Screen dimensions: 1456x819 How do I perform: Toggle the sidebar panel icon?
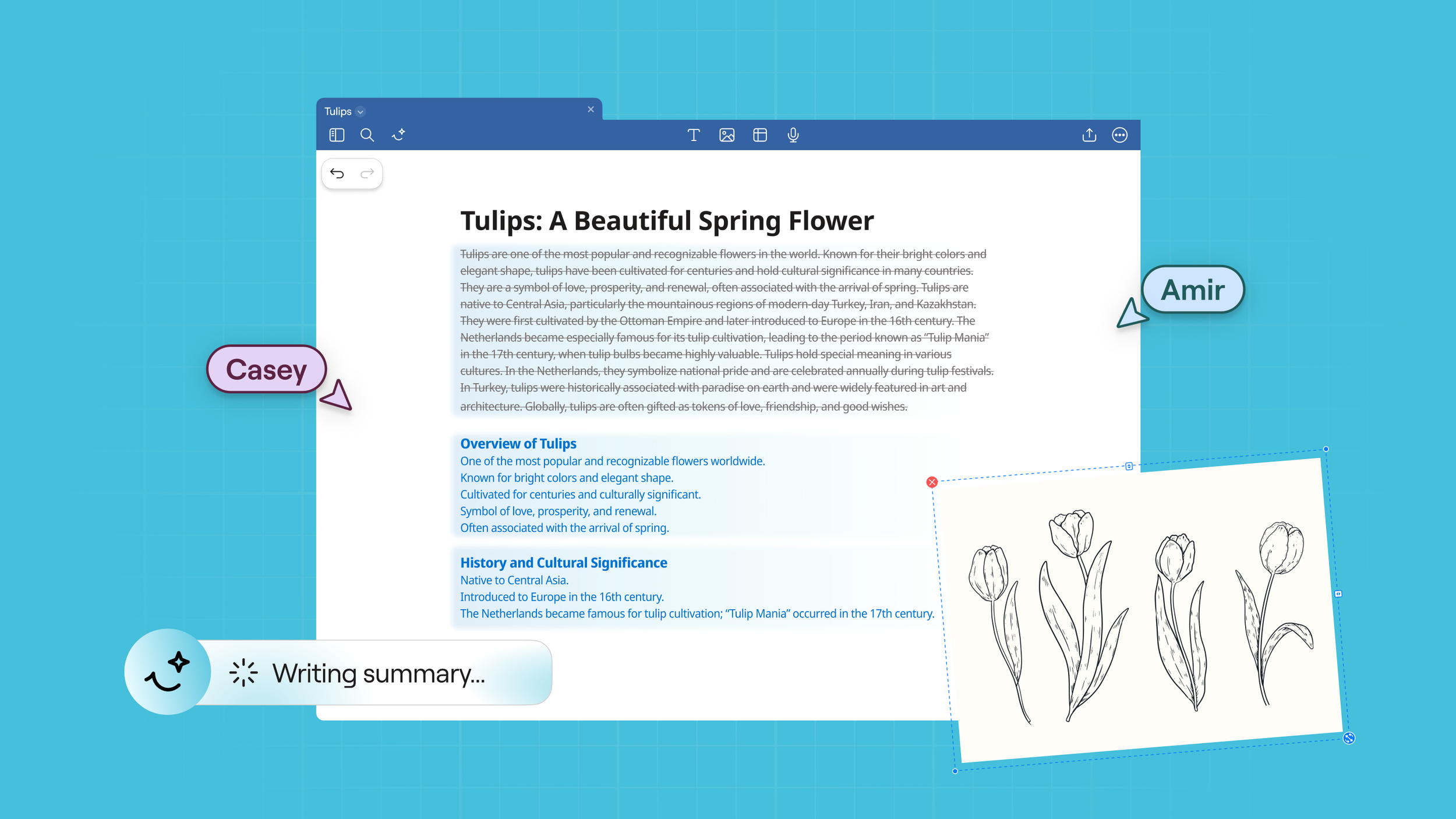coord(337,135)
